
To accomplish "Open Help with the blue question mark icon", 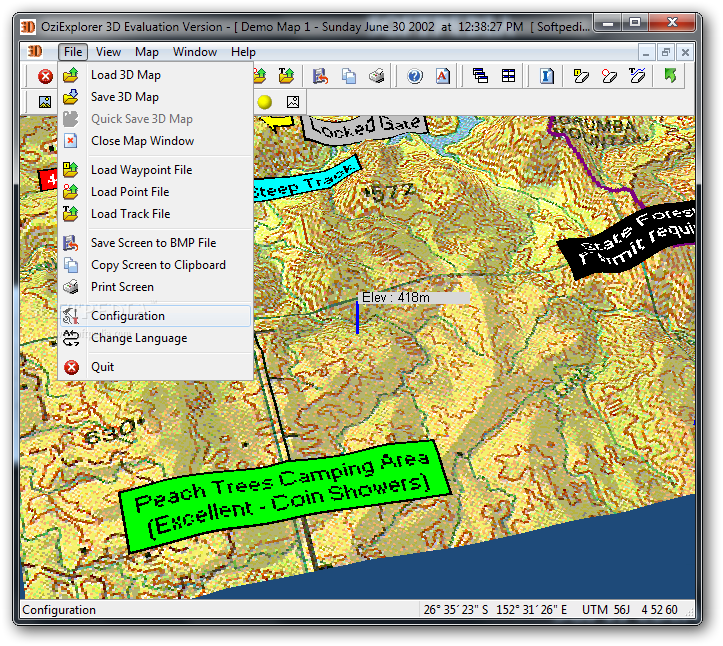I will [415, 76].
